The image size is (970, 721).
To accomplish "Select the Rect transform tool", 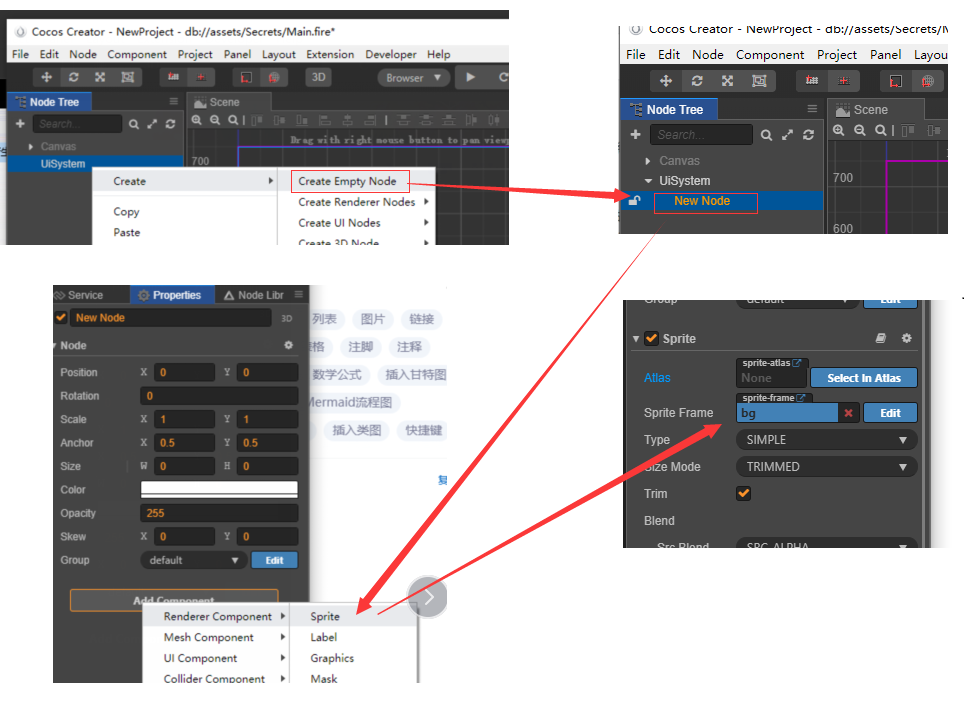I will 128,77.
